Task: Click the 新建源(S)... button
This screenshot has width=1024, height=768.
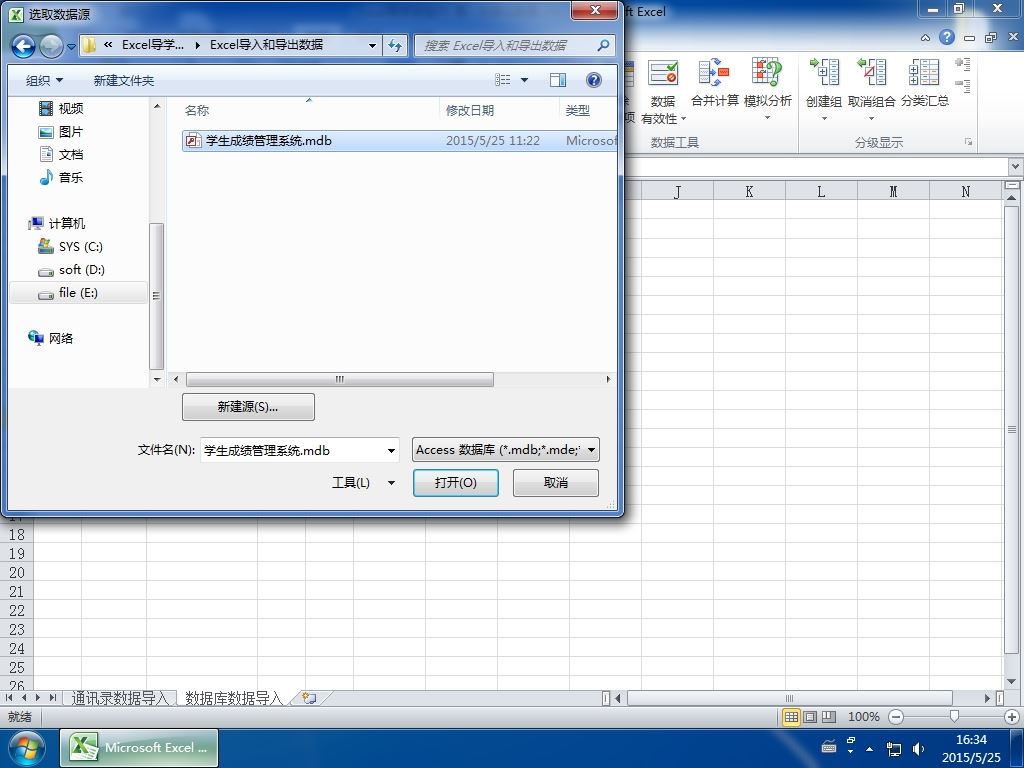Action: click(x=248, y=407)
